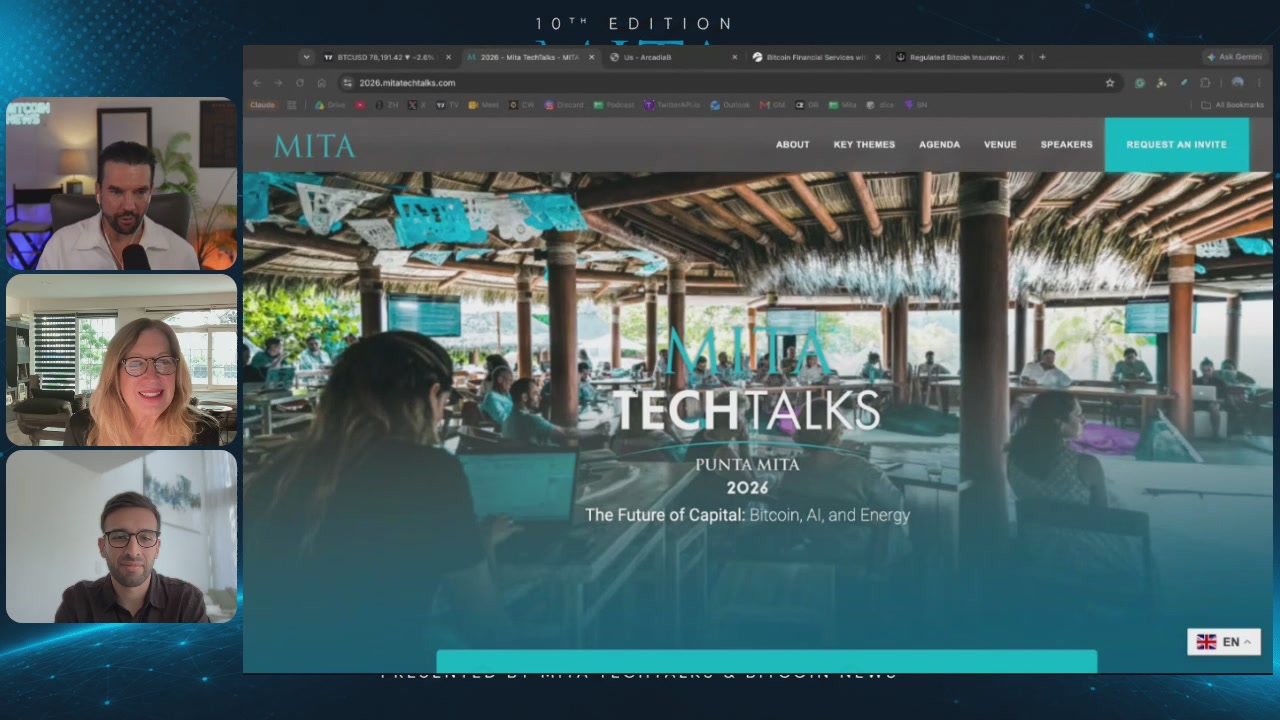Open the Agenda navigation link
Viewport: 1280px width, 720px height.
[939, 145]
